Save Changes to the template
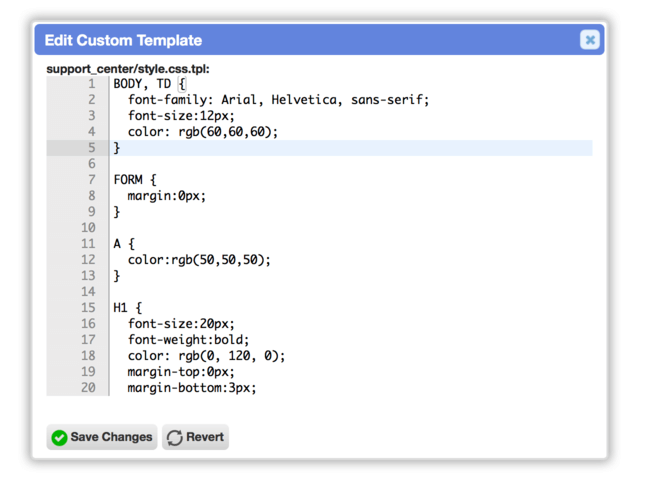The width and height of the screenshot is (646, 491). [x=102, y=437]
